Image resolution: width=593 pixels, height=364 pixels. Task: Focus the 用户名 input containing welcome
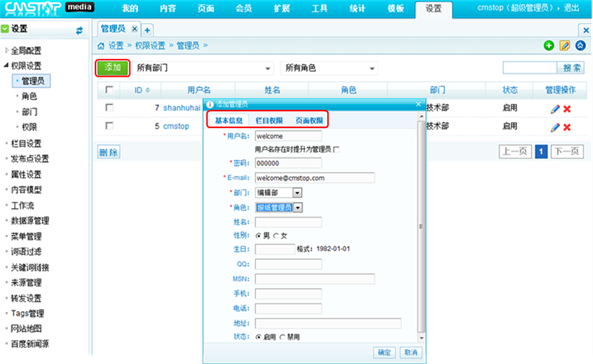(x=289, y=136)
